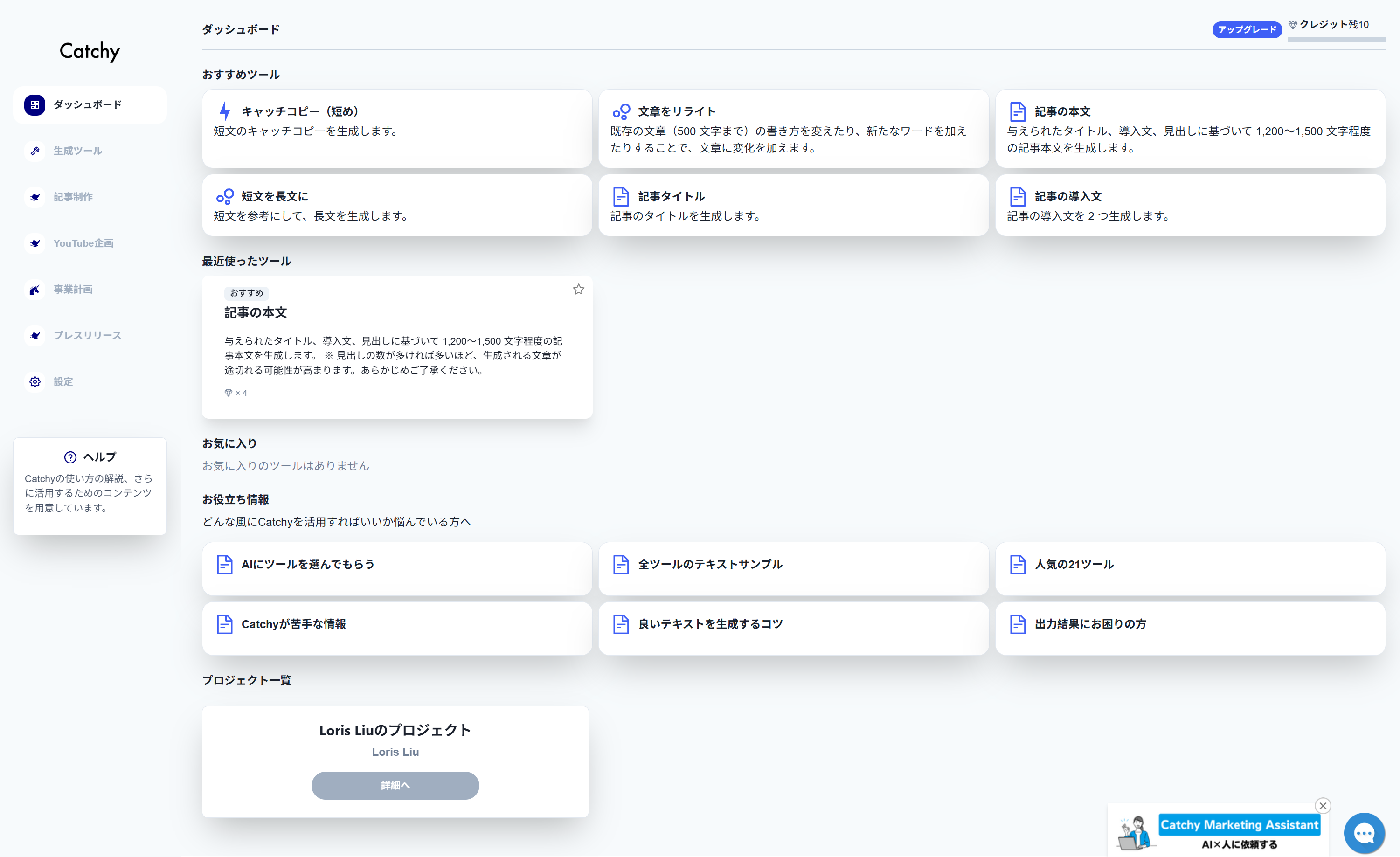The image size is (1400, 857).
Task: Open the 文章をリライト tool card
Action: click(793, 128)
